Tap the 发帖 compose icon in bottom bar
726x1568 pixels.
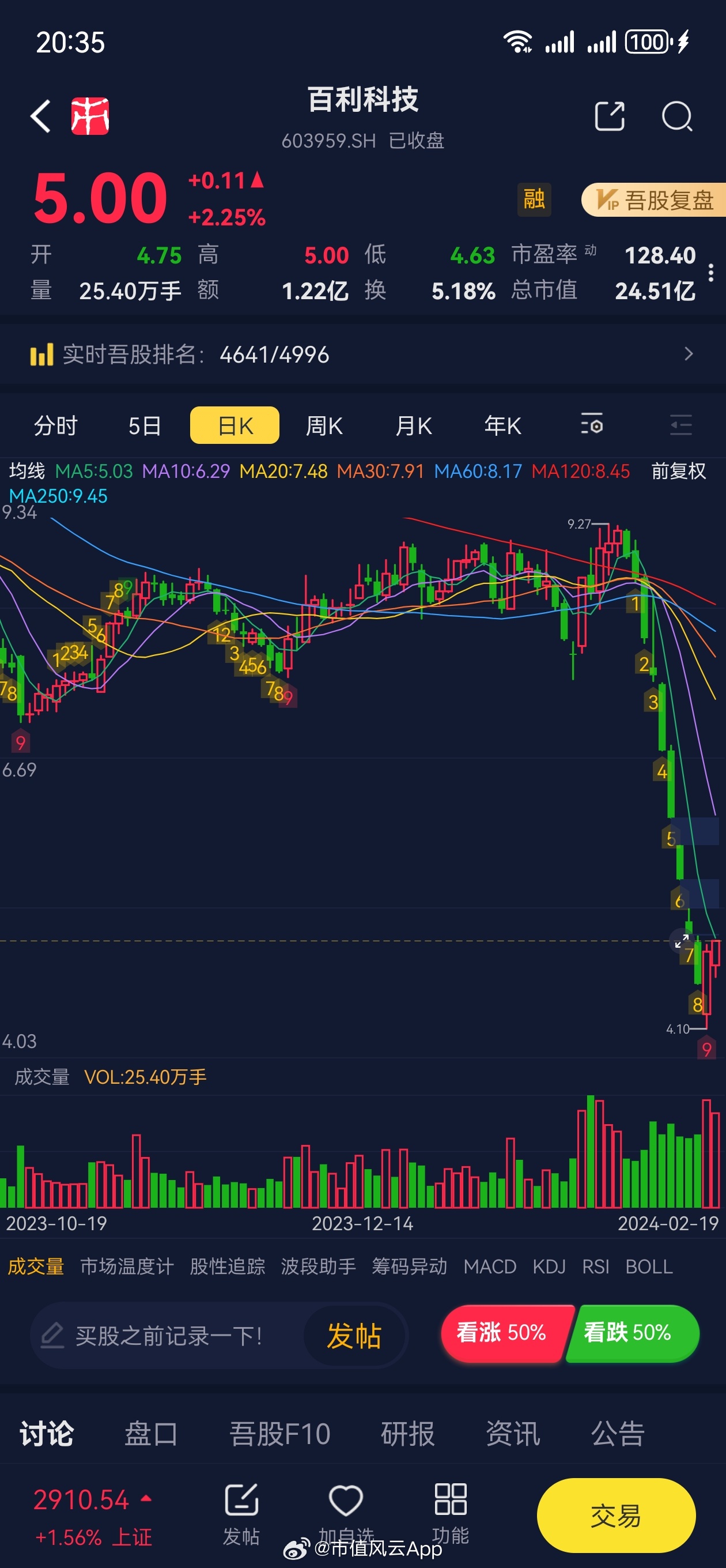(x=241, y=1500)
